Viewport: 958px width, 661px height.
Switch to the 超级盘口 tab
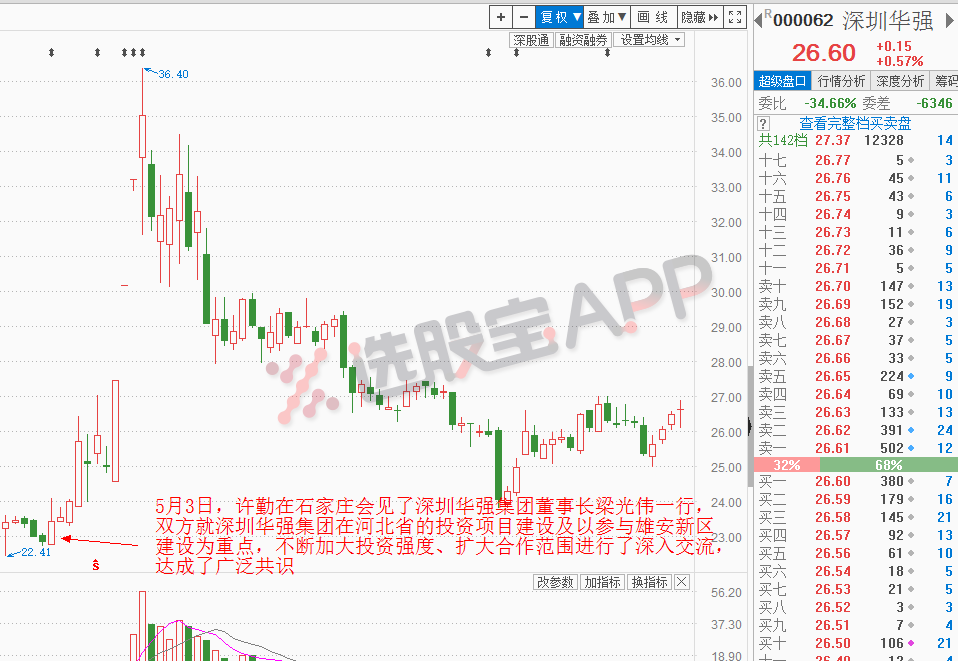(783, 81)
